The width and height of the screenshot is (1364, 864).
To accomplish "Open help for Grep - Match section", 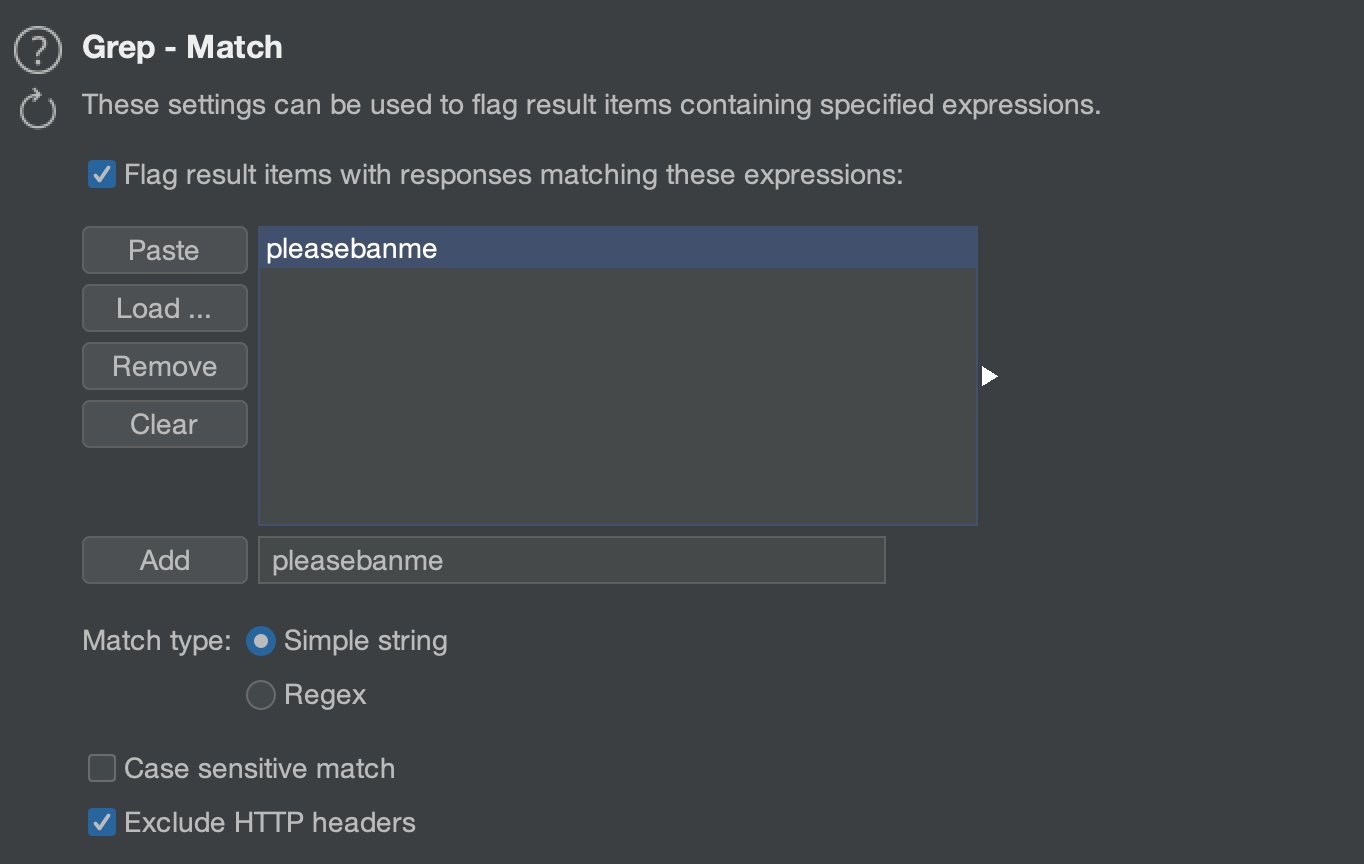I will 39,50.
